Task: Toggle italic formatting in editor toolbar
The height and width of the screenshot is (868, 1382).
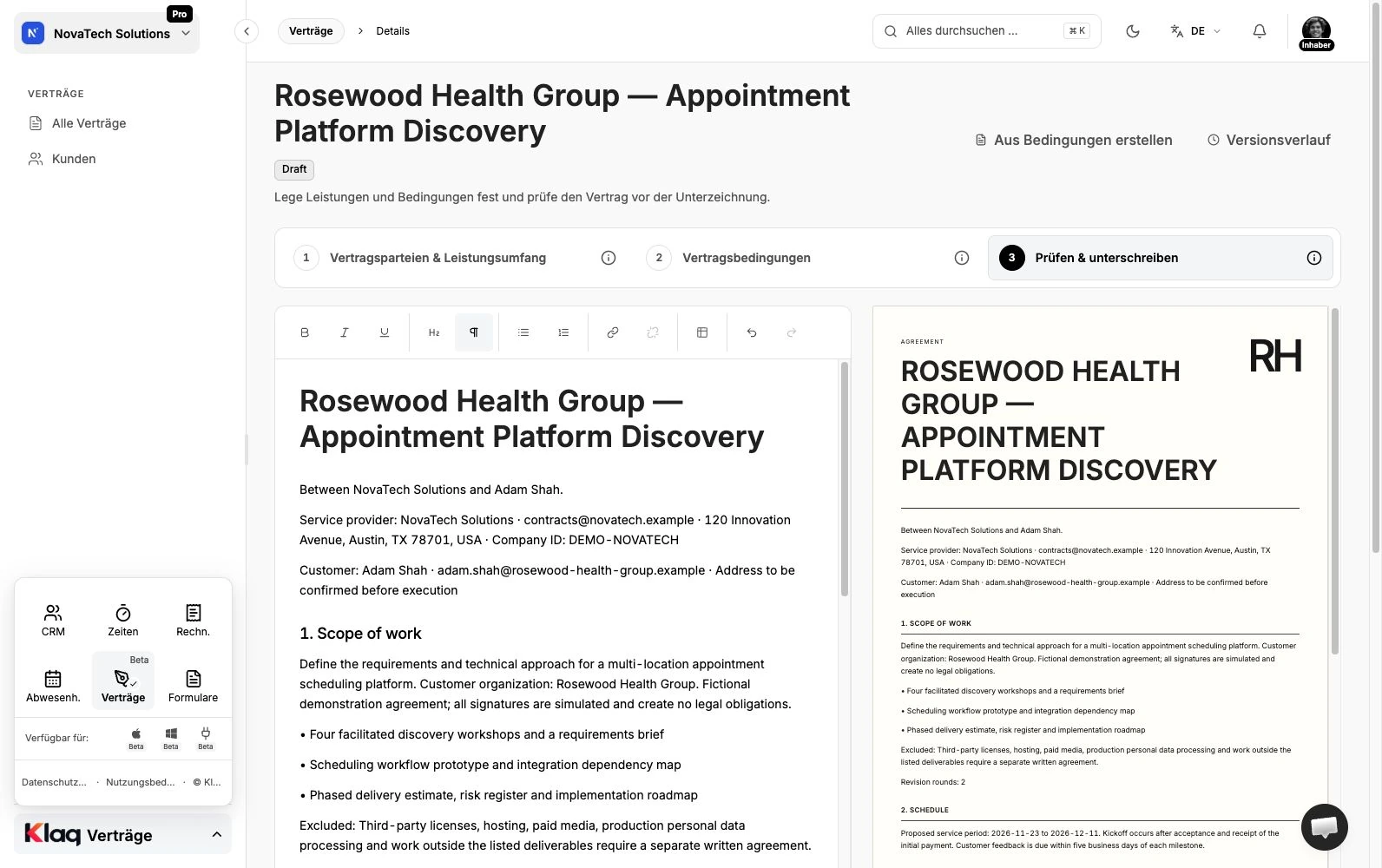Action: coord(345,332)
